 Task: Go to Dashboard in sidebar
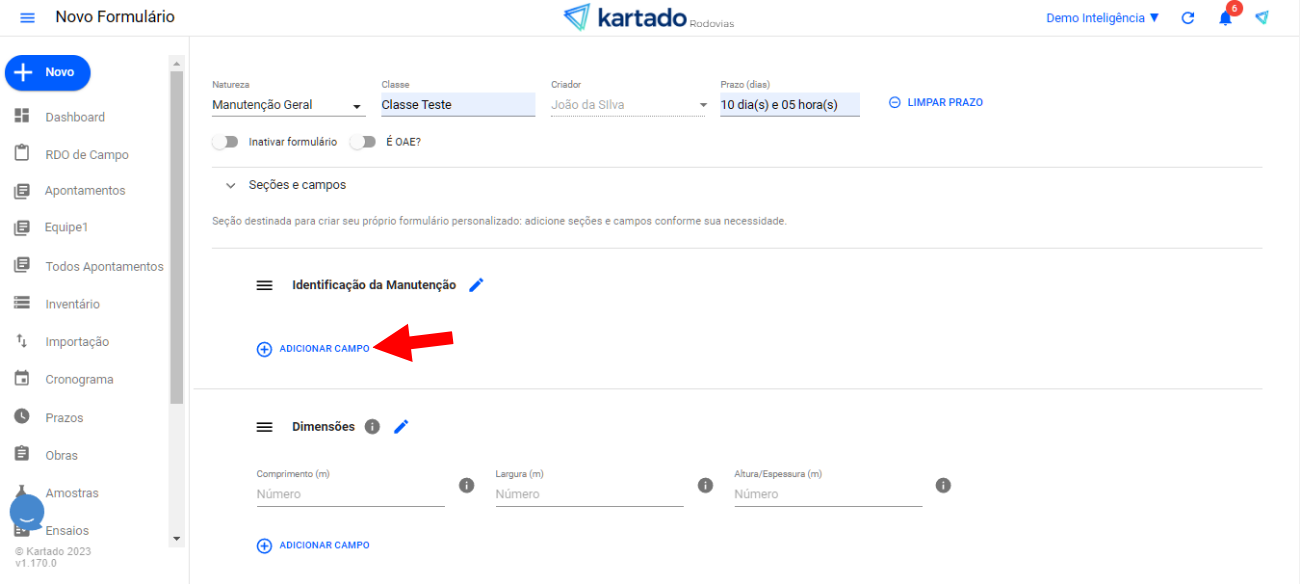pyautogui.click(x=74, y=117)
